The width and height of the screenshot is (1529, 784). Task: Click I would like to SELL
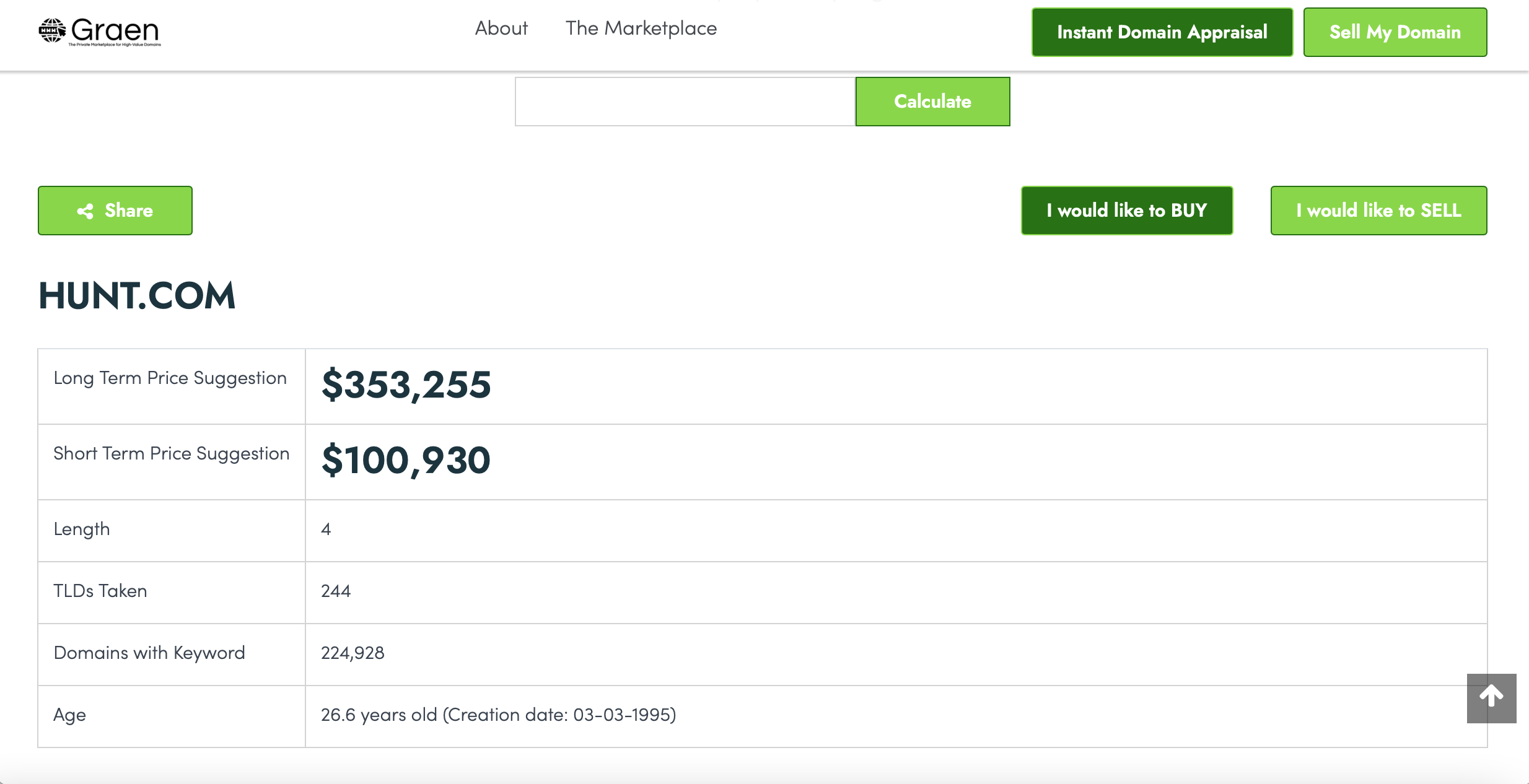click(x=1378, y=211)
